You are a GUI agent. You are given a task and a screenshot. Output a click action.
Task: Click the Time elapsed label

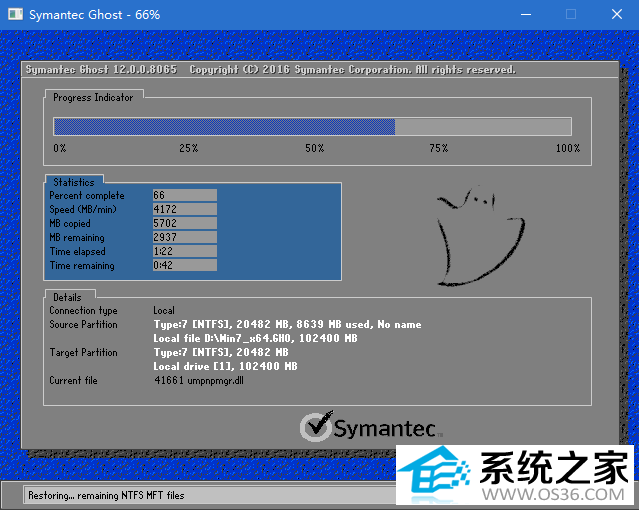tap(77, 252)
